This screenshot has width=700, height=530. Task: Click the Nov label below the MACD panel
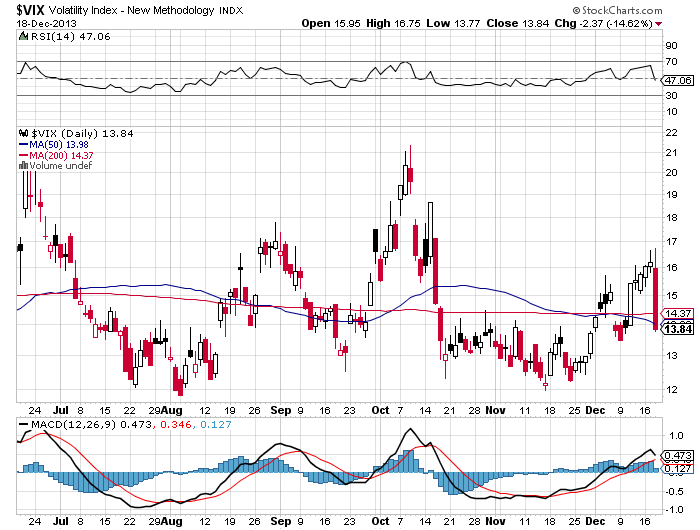point(495,521)
